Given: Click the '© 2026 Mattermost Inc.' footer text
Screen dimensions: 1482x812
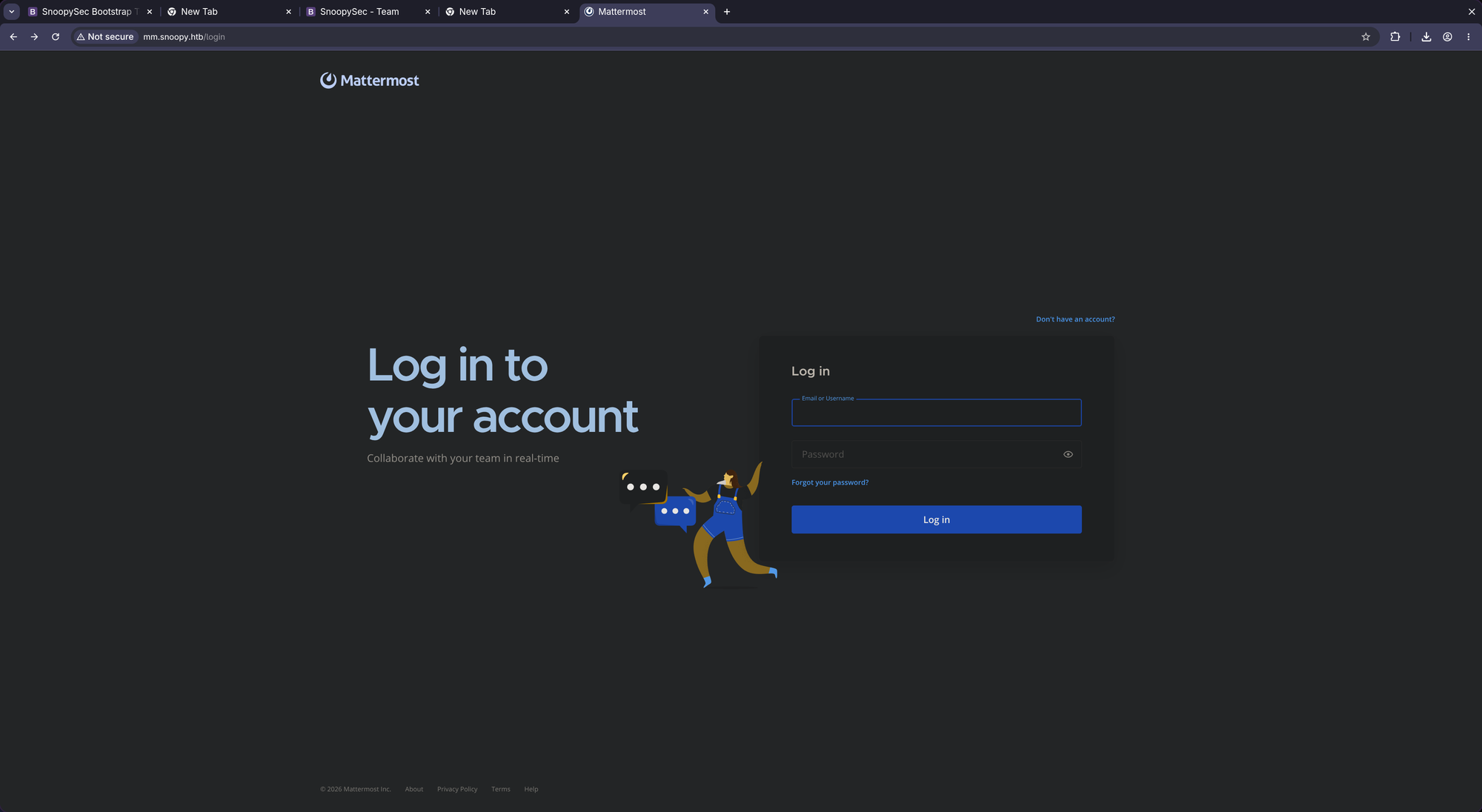Looking at the screenshot, I should click(x=356, y=789).
